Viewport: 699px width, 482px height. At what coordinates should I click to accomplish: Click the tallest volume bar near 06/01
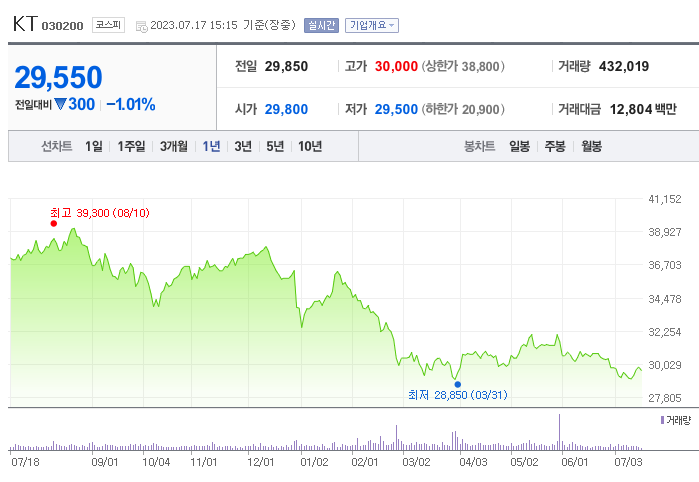pos(559,432)
